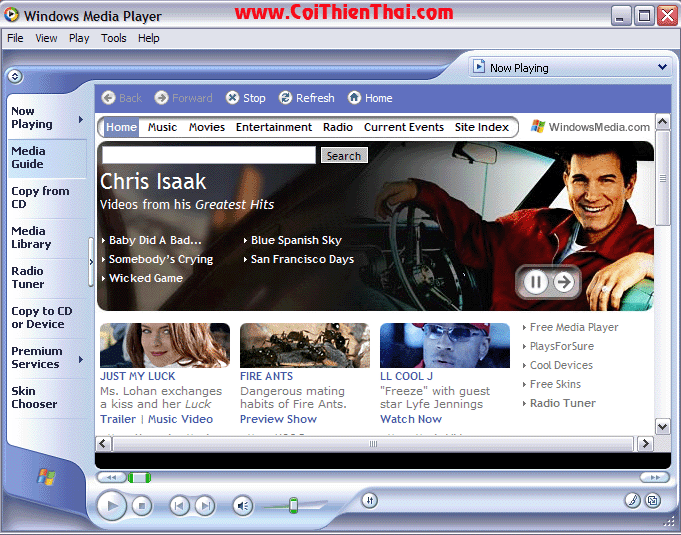Screen dimensions: 681x535
Task: Pause the featured slideshow
Action: coord(536,282)
